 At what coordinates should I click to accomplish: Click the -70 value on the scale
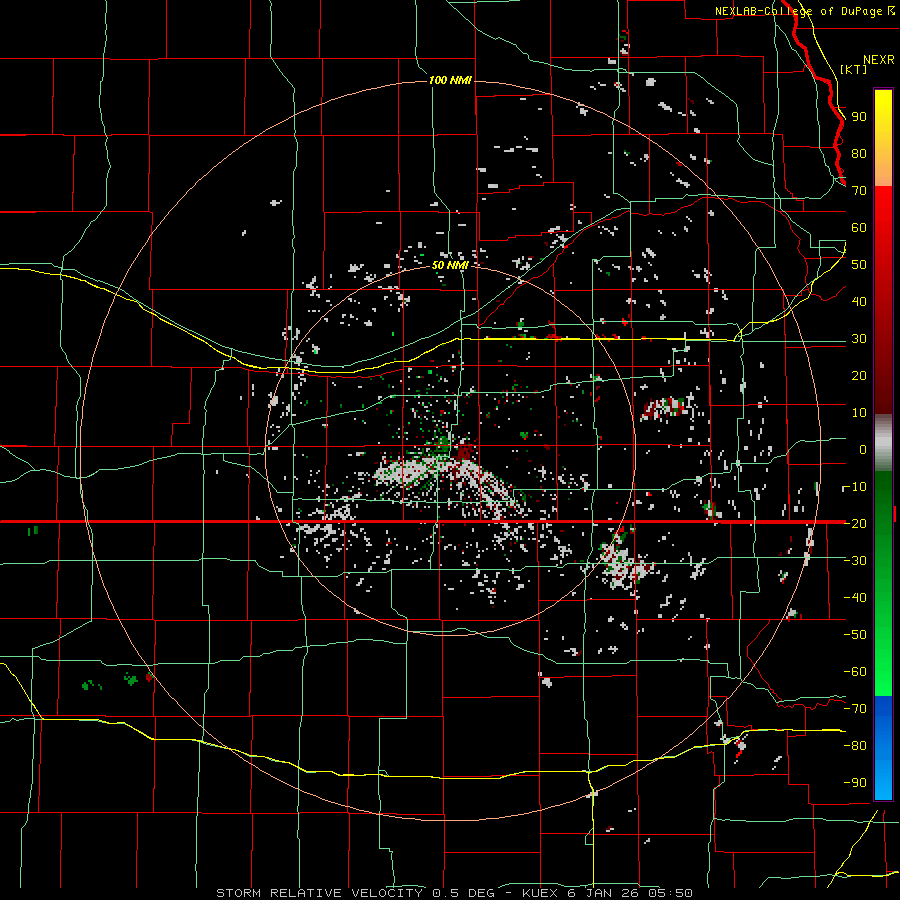click(x=855, y=708)
